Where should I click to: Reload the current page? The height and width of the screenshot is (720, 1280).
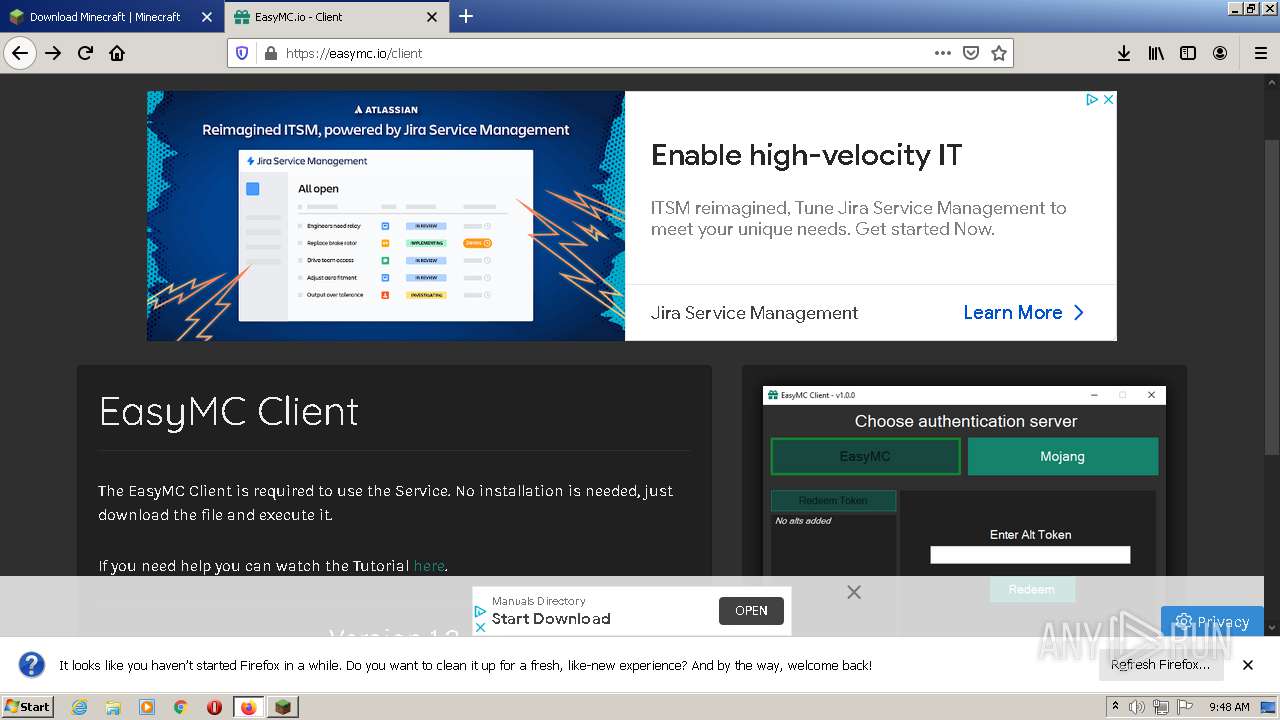point(85,53)
